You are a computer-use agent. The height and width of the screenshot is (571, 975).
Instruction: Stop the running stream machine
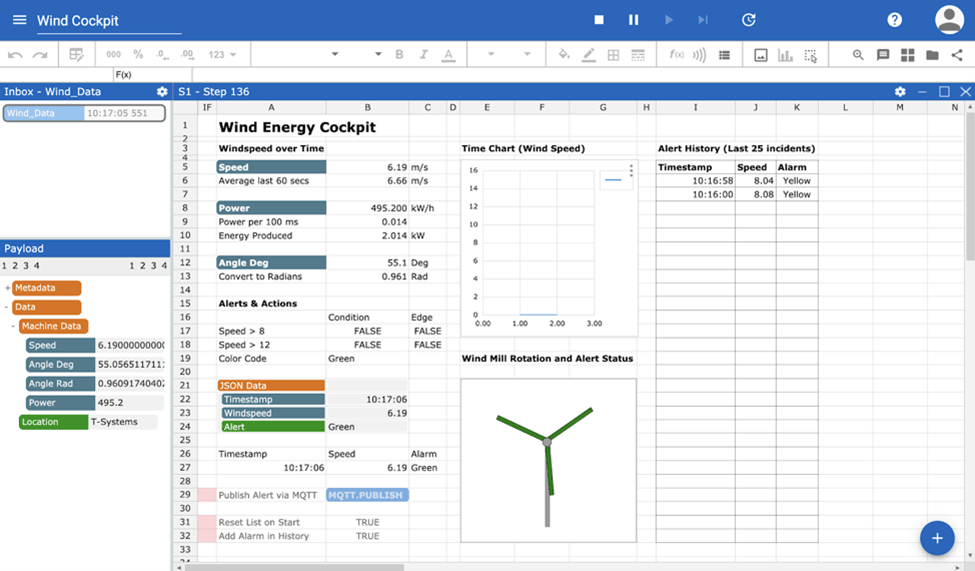(599, 20)
